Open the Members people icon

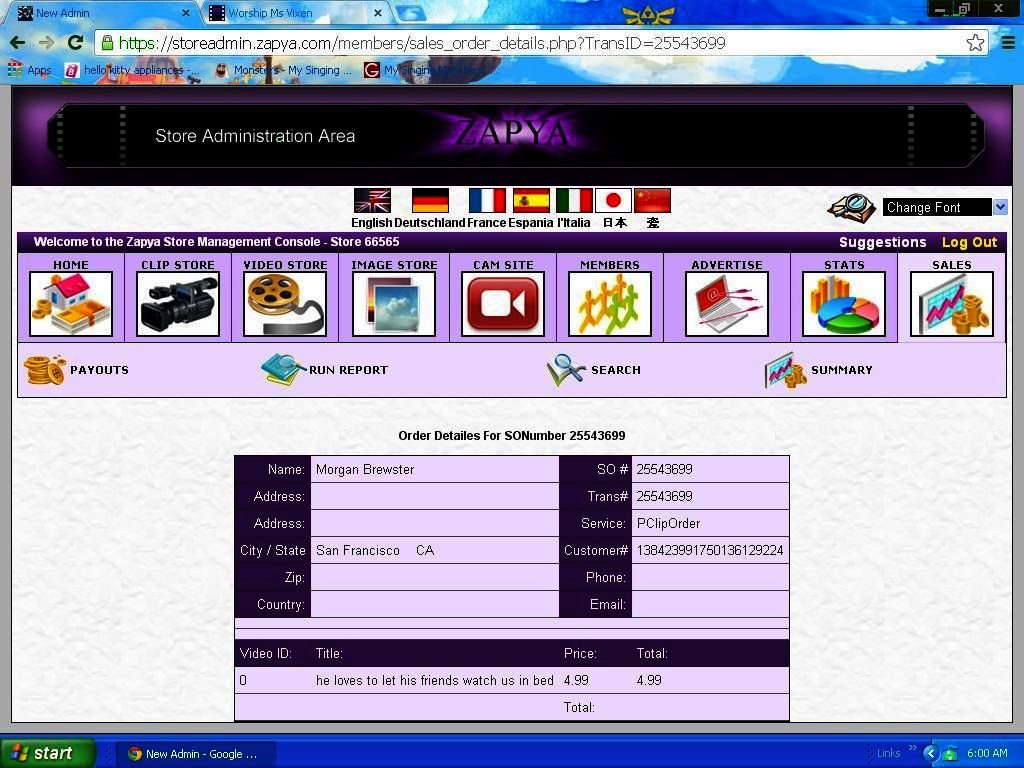pos(610,304)
